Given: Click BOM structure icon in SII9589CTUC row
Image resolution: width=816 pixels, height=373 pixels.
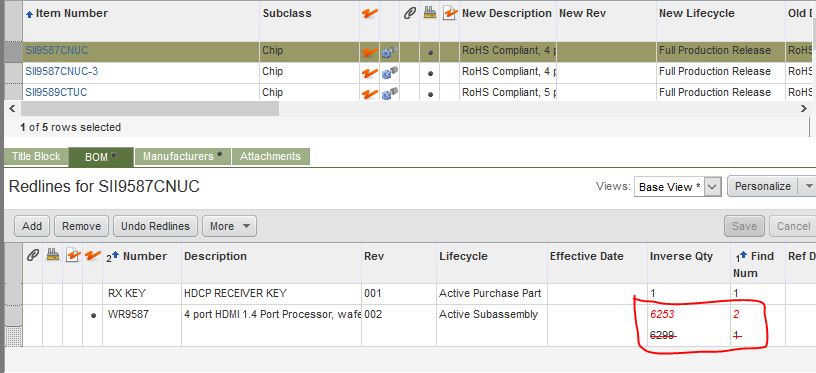Looking at the screenshot, I should click(x=390, y=94).
